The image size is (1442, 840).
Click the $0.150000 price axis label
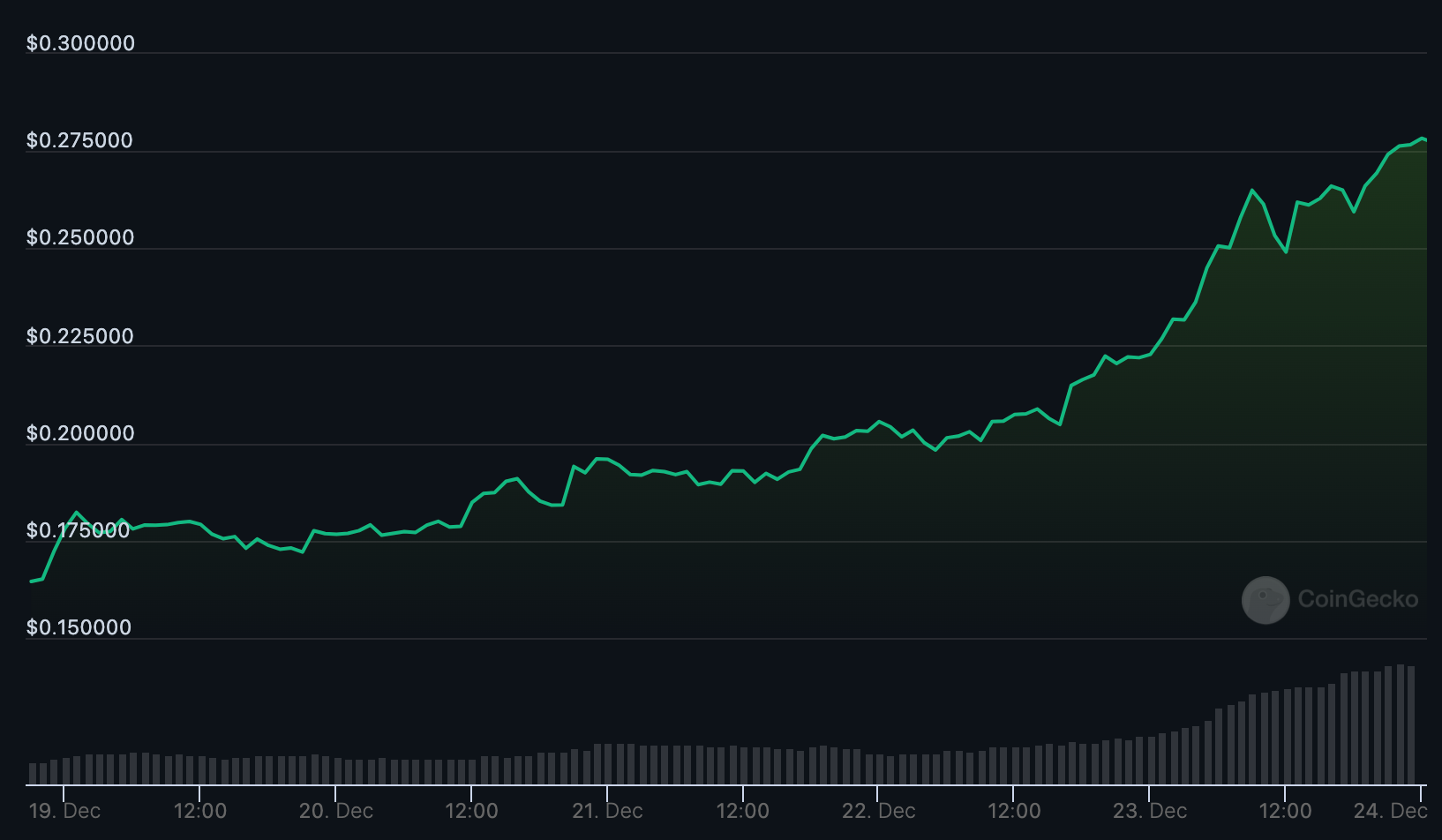[79, 627]
